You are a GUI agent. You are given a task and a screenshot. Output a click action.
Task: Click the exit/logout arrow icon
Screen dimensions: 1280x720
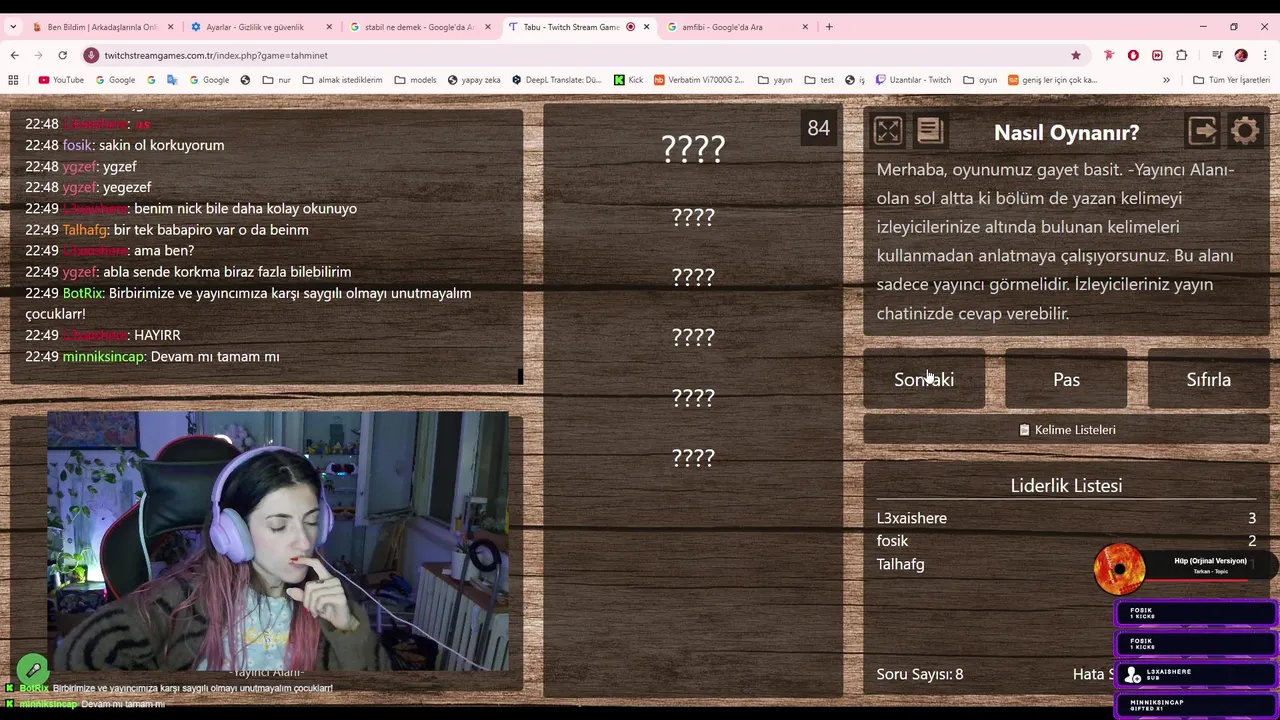(1203, 131)
